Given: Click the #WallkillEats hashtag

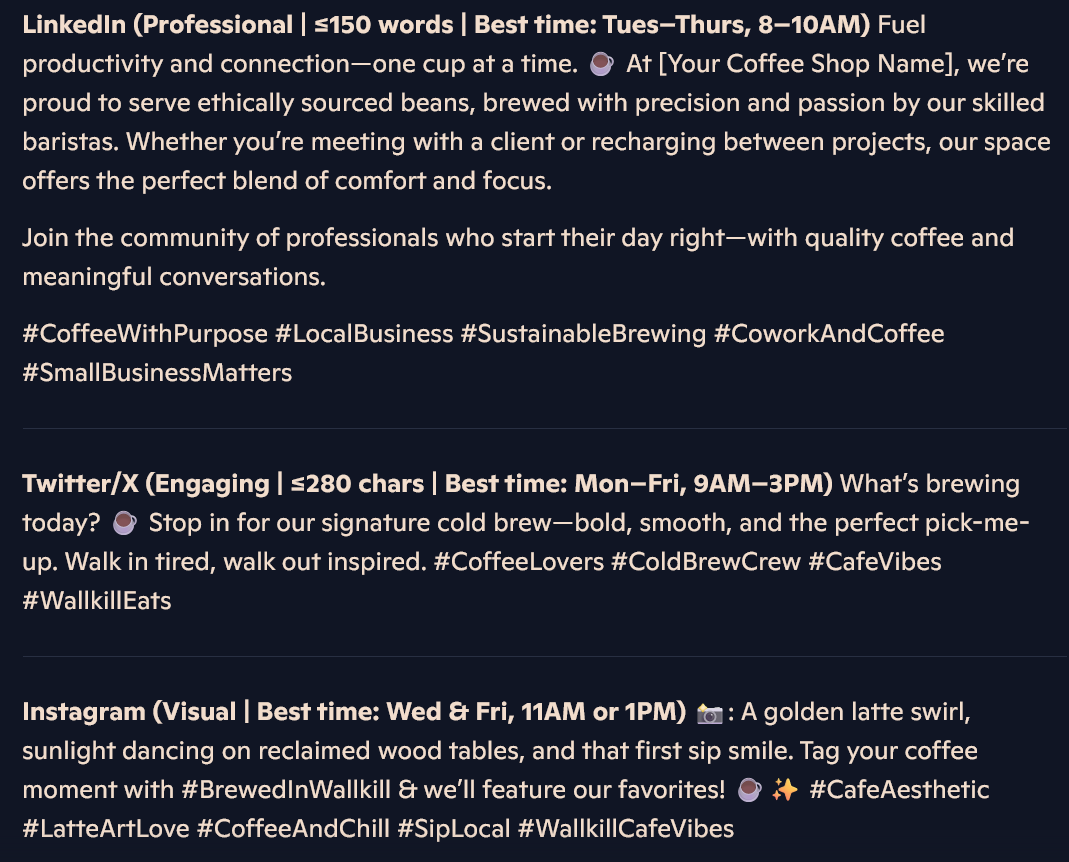Looking at the screenshot, I should point(97,601).
